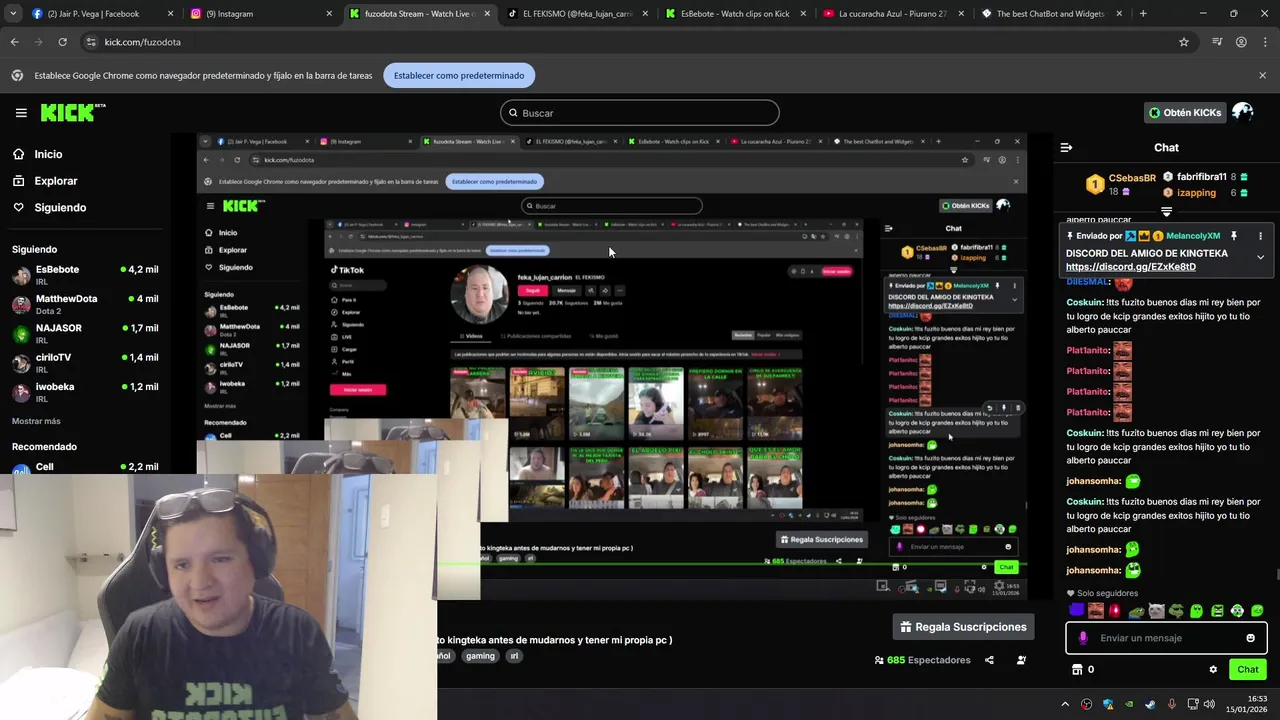Click the gaming tag
Screen dimensions: 1280x720
pyautogui.click(x=480, y=656)
